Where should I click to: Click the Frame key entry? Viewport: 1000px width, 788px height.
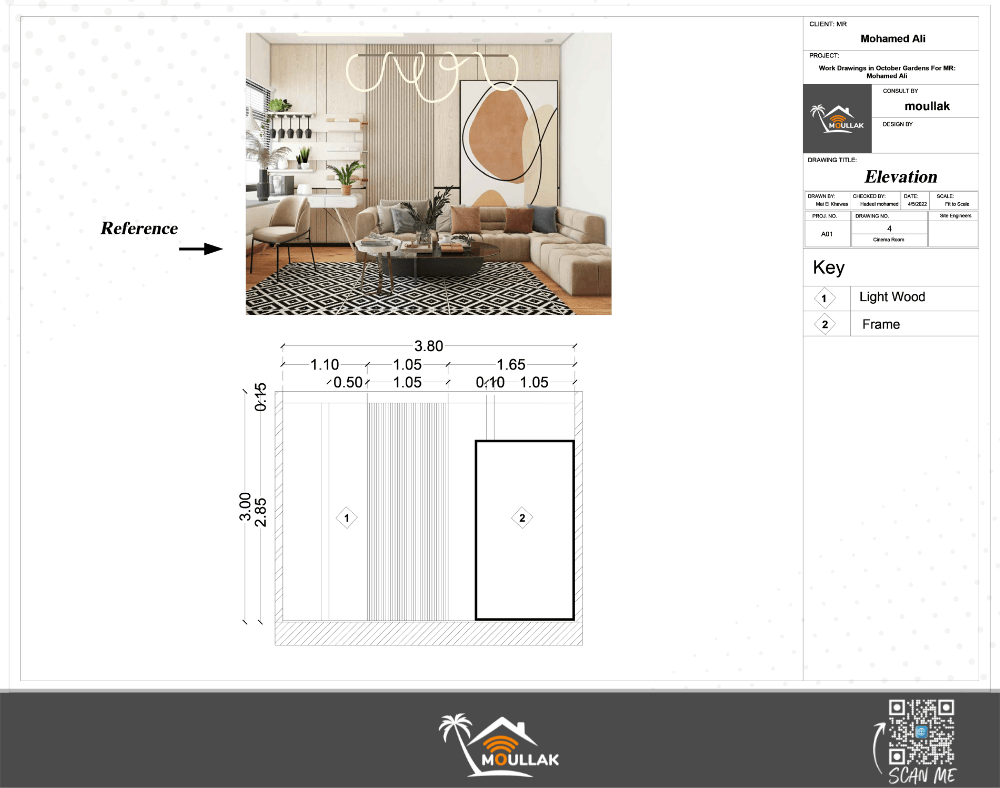click(881, 324)
